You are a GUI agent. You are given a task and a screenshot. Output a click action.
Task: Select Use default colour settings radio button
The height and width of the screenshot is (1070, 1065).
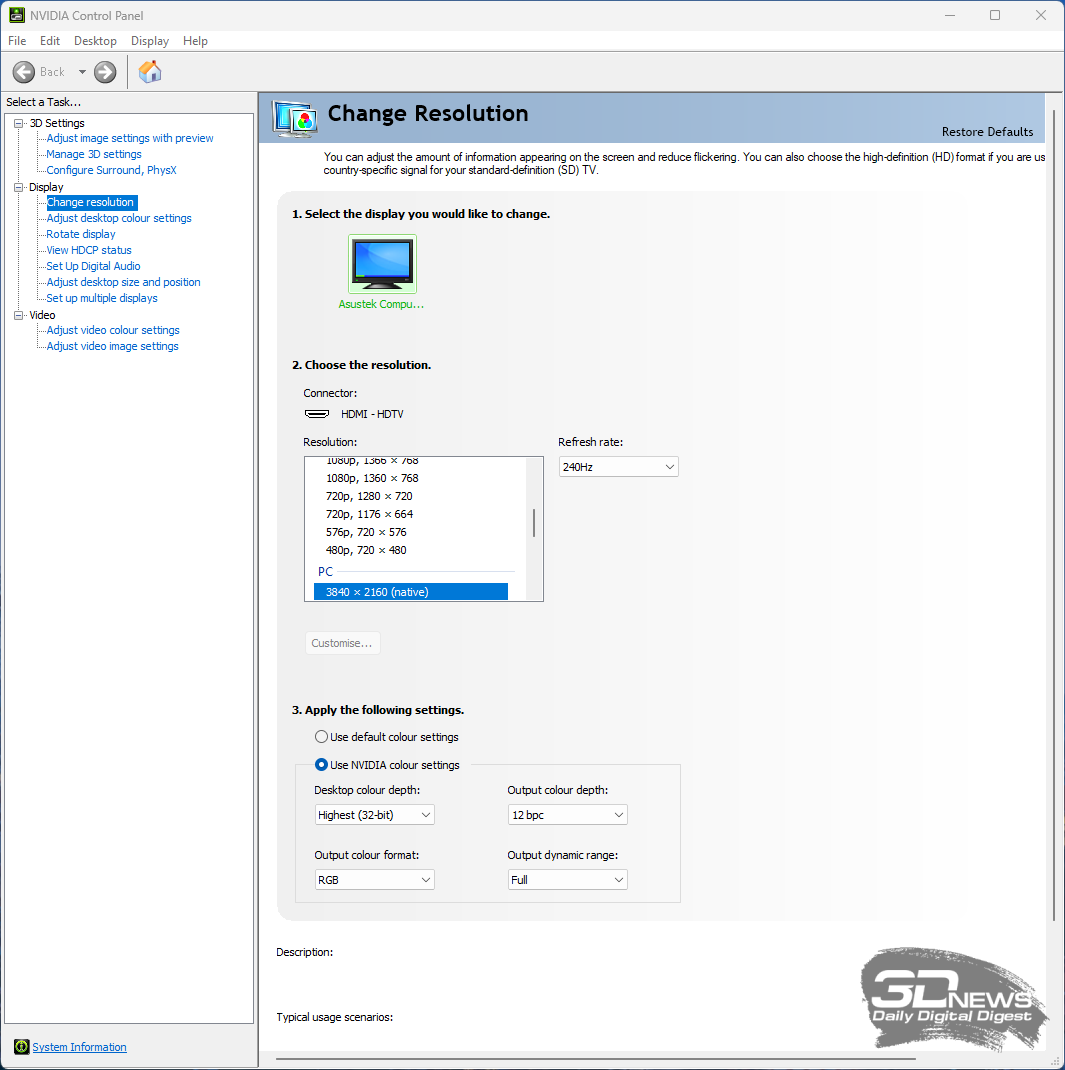coord(321,737)
